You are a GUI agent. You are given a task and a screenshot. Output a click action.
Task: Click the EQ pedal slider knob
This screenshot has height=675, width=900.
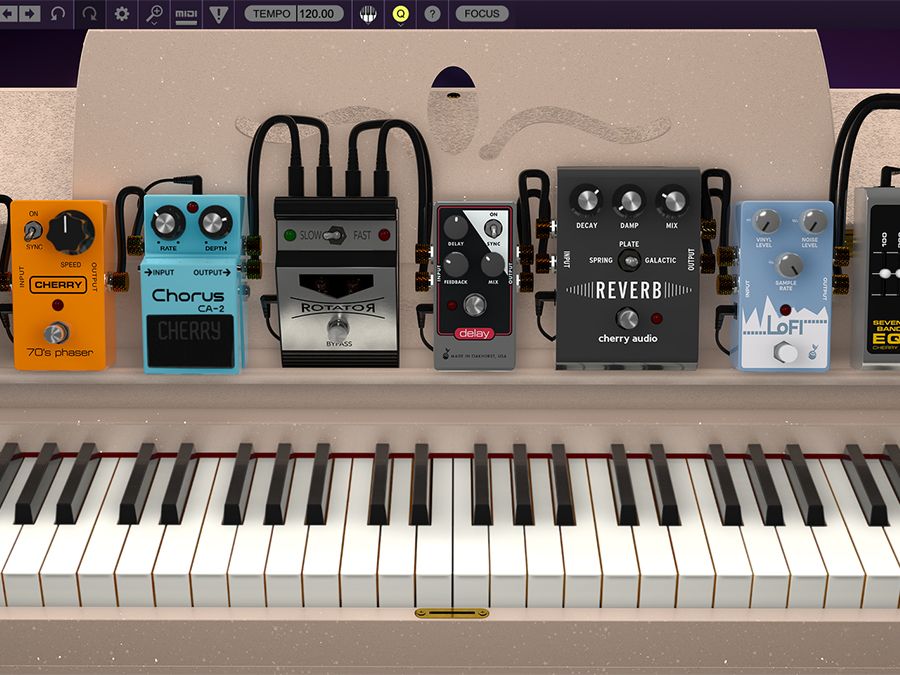tap(886, 274)
